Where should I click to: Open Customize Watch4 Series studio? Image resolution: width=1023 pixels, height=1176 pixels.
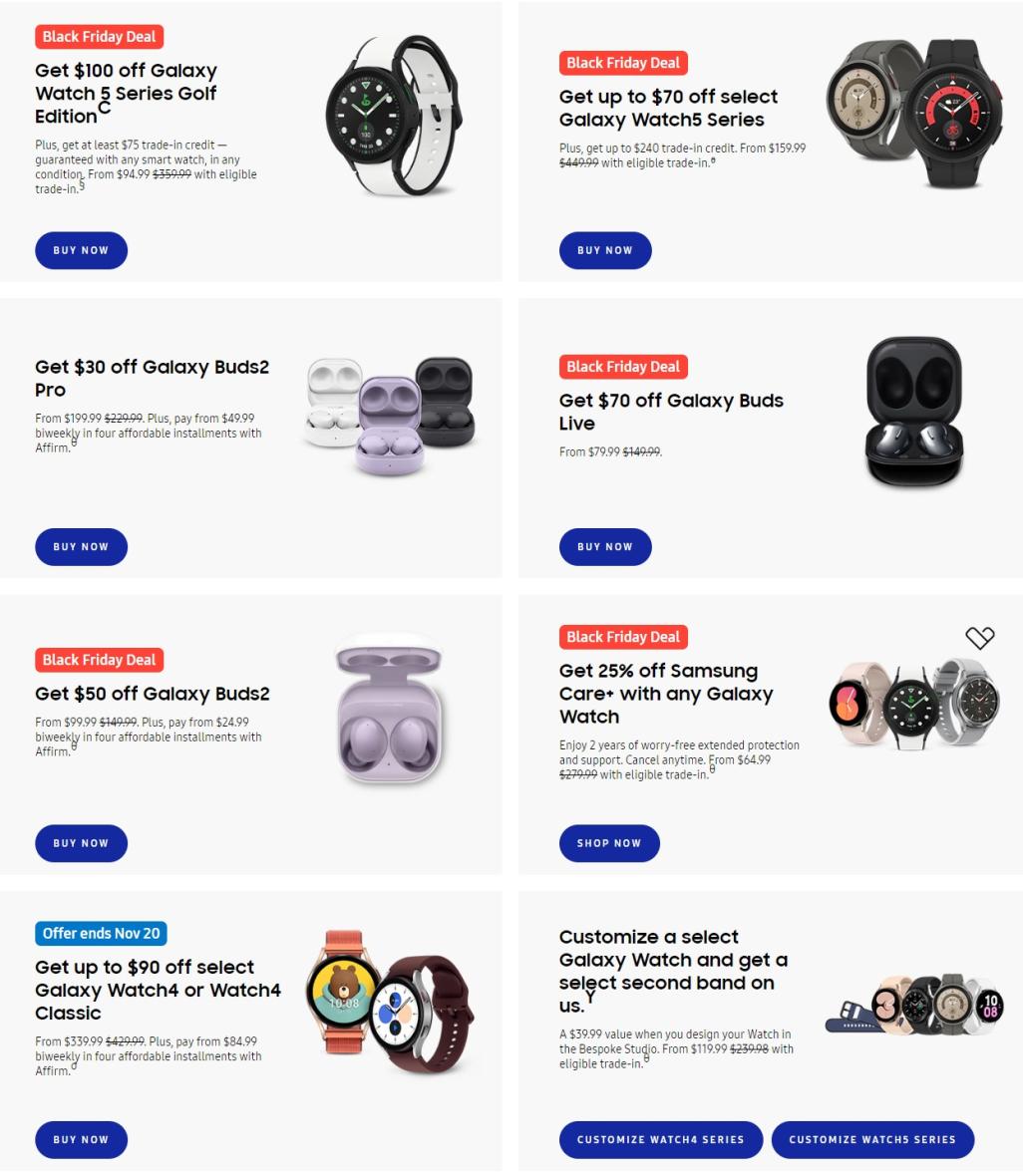(x=660, y=1139)
